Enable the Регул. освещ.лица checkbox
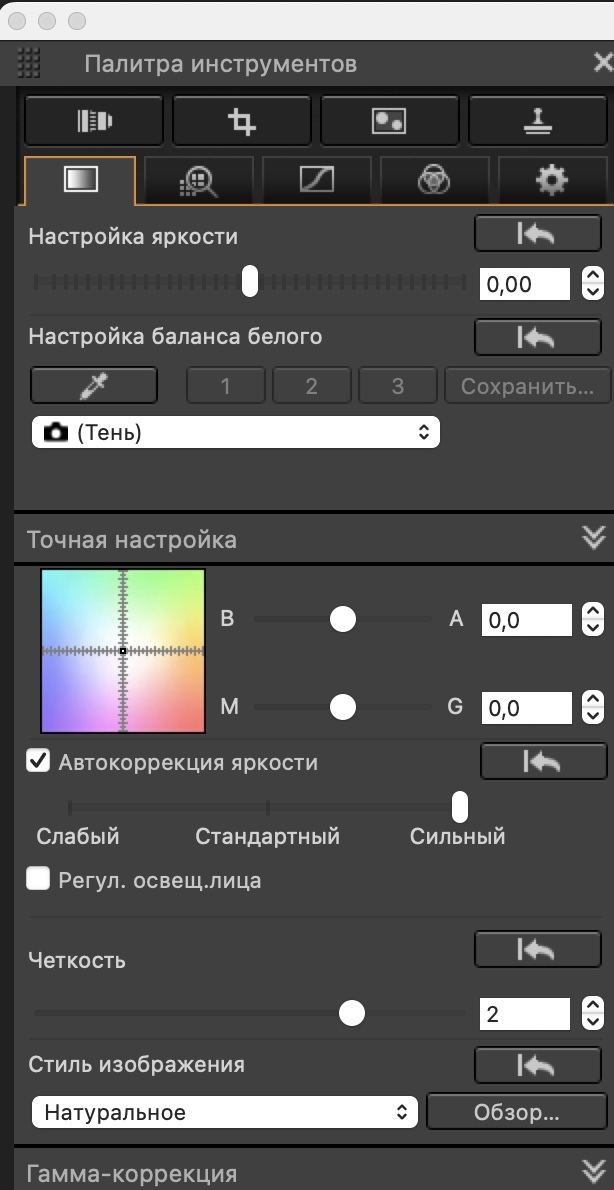 coord(39,880)
